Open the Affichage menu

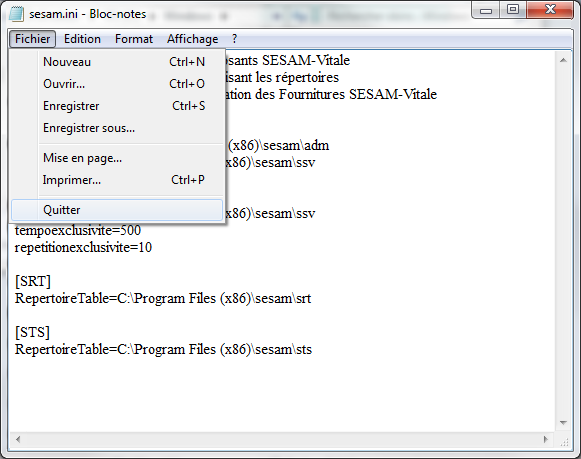[x=192, y=39]
